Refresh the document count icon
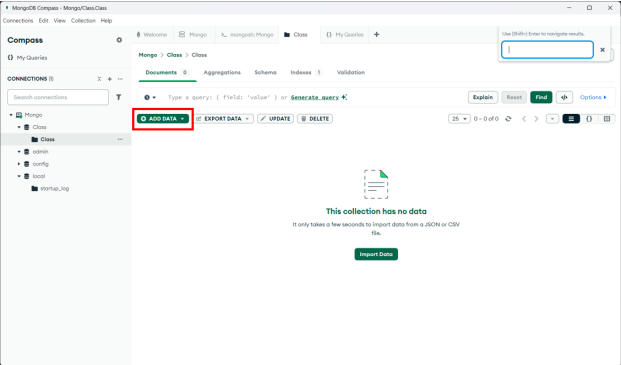The image size is (621, 365). [508, 119]
